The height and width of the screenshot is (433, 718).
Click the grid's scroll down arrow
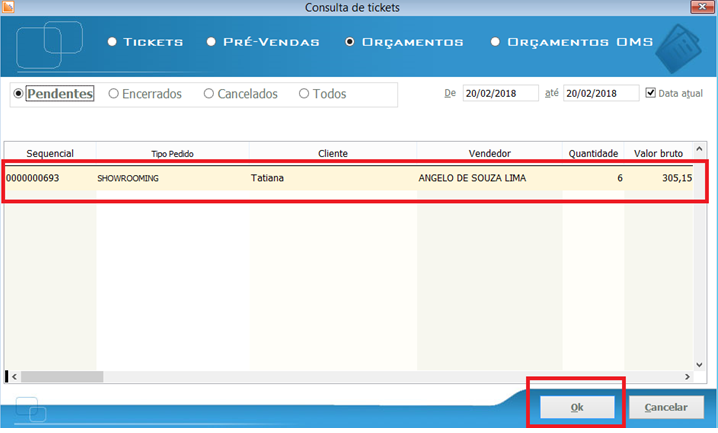699,365
